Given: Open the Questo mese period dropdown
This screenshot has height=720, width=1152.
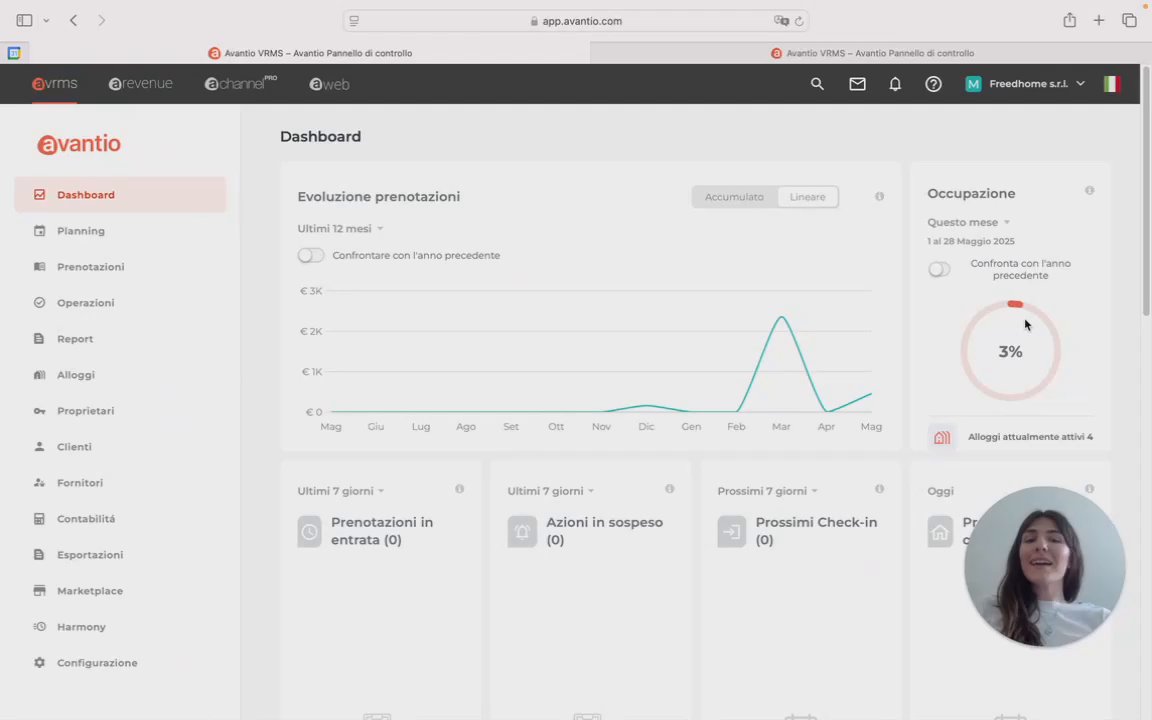Looking at the screenshot, I should pyautogui.click(x=968, y=222).
